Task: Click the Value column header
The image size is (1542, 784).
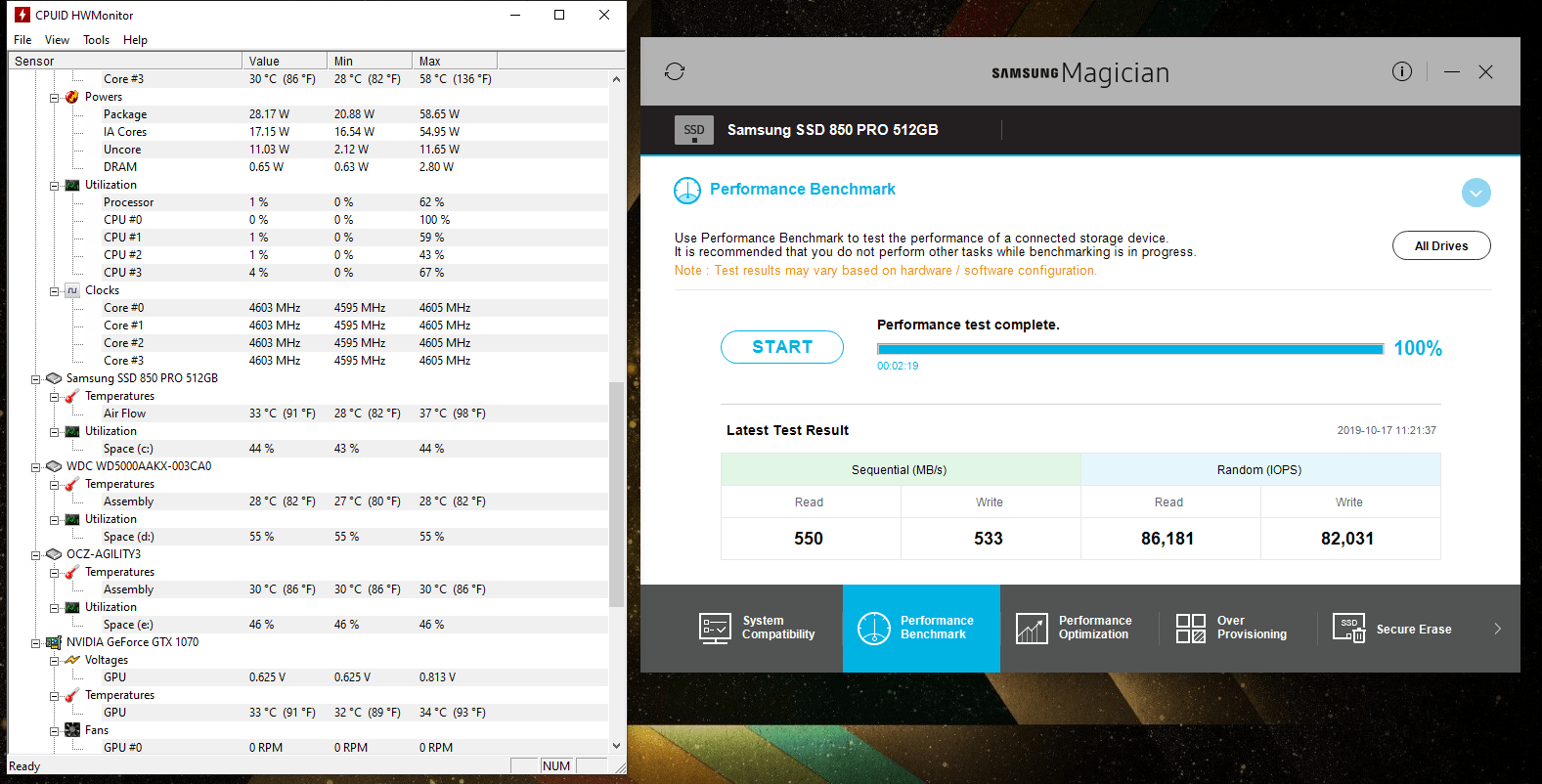Action: (285, 61)
